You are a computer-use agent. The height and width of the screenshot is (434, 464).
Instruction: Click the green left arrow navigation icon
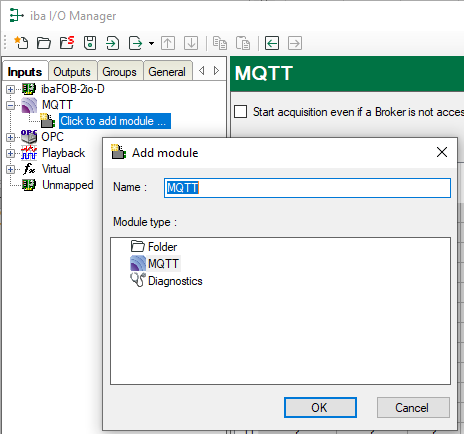tap(272, 43)
